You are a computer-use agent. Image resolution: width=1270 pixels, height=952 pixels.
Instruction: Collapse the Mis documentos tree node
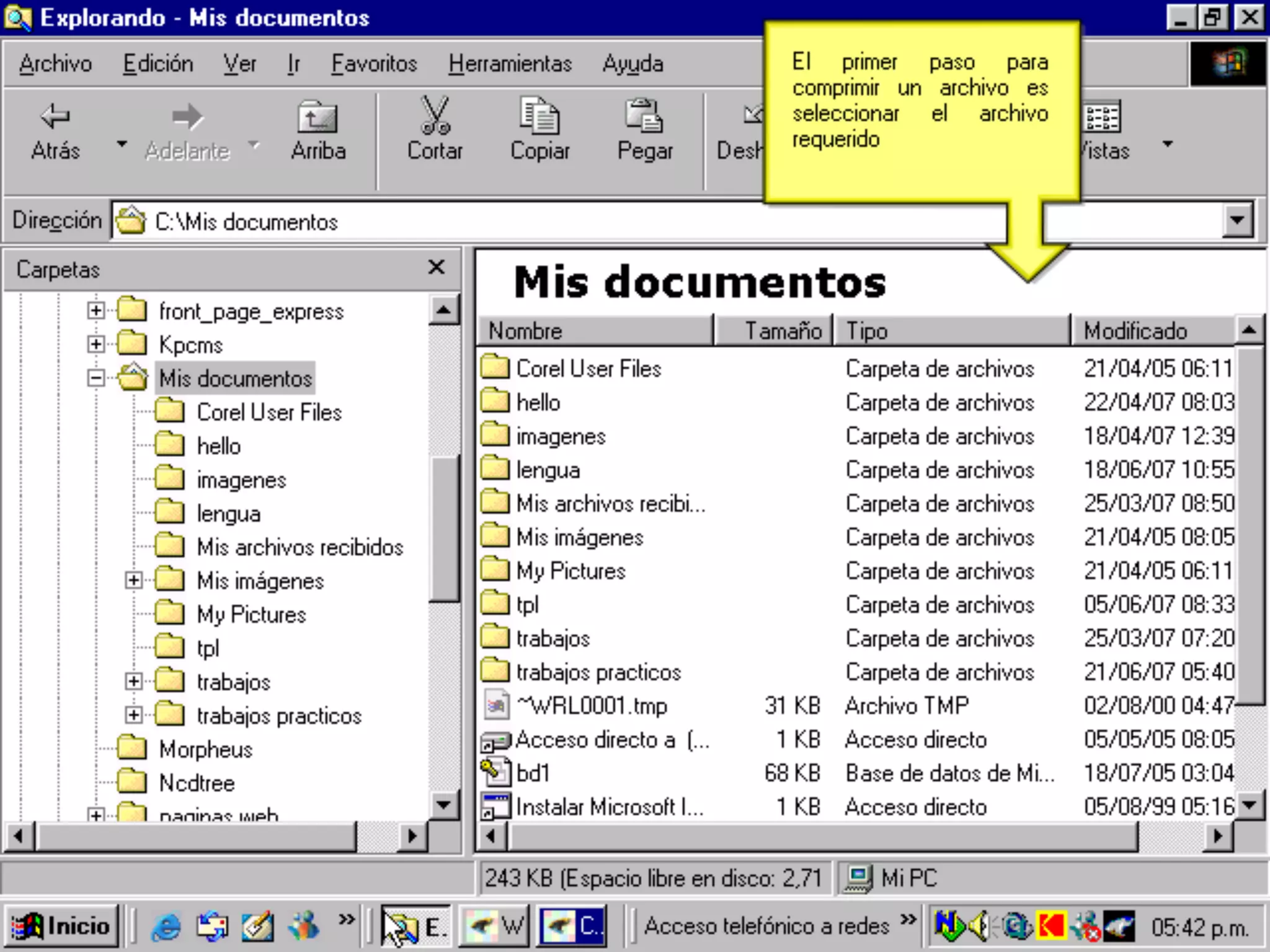[x=96, y=378]
